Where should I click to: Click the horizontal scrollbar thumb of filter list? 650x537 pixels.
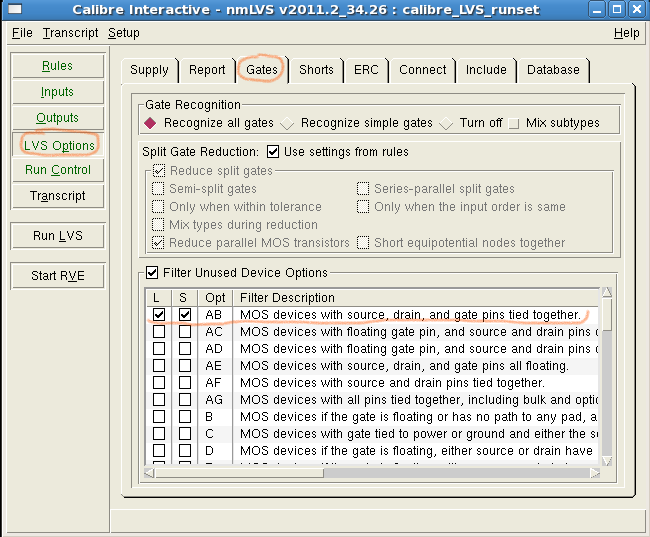[x=239, y=473]
